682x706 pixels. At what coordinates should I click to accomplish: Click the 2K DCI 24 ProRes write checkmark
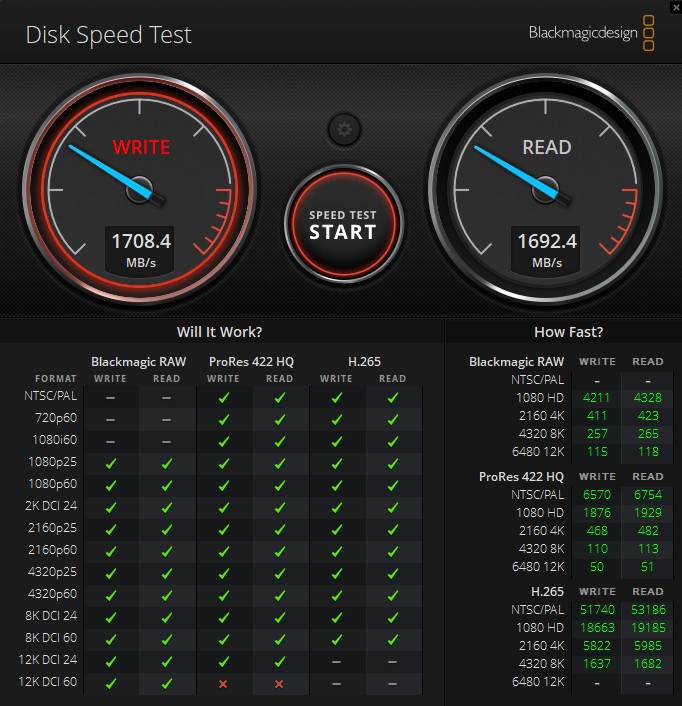223,507
